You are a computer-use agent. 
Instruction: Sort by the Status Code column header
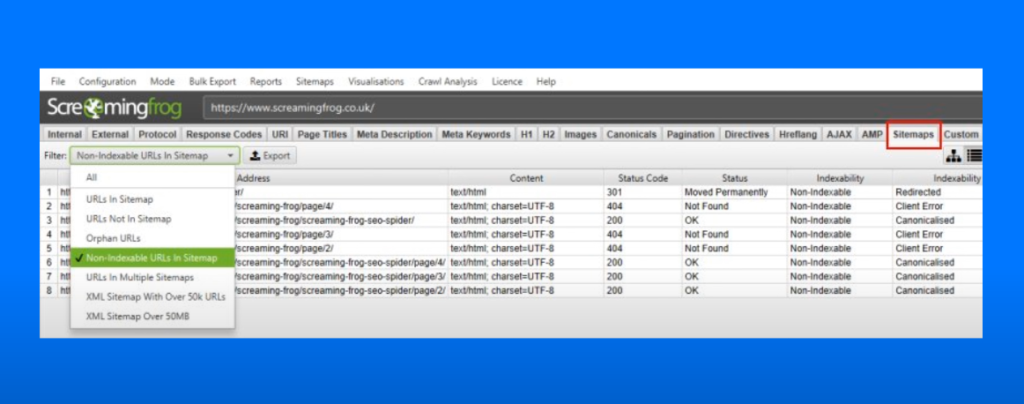643,178
